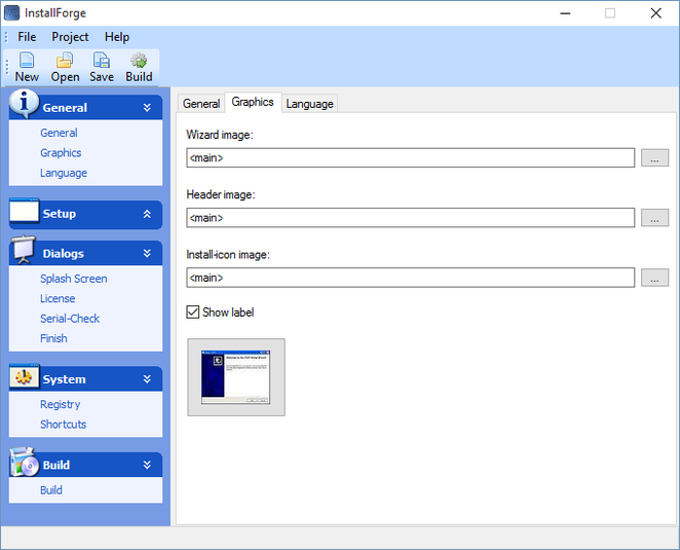The image size is (680, 550).
Task: Open the Build link in sidebar
Action: coord(51,490)
